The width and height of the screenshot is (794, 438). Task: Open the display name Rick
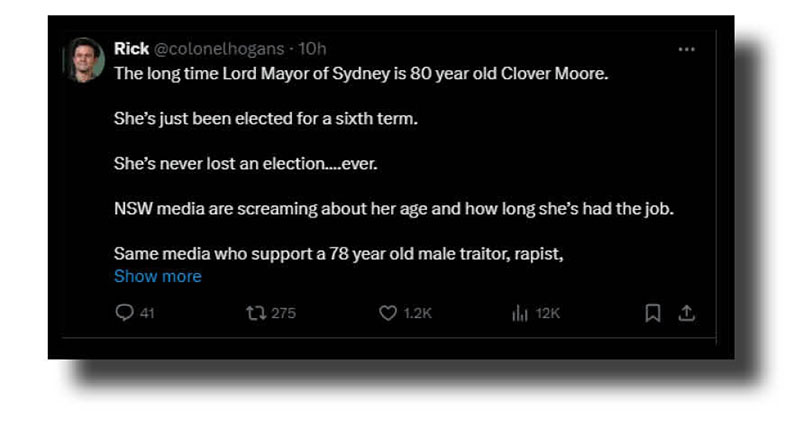(131, 48)
